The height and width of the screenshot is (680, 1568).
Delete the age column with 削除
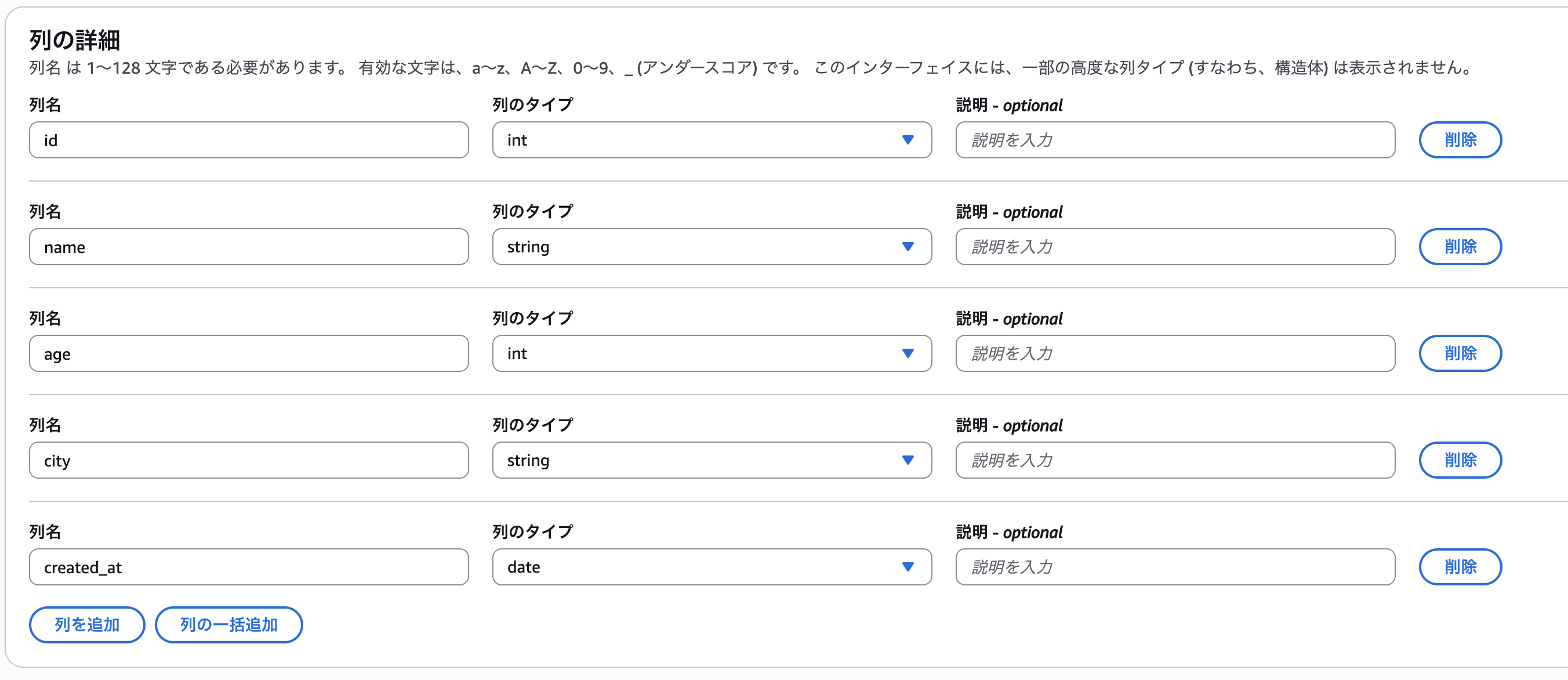coord(1460,353)
